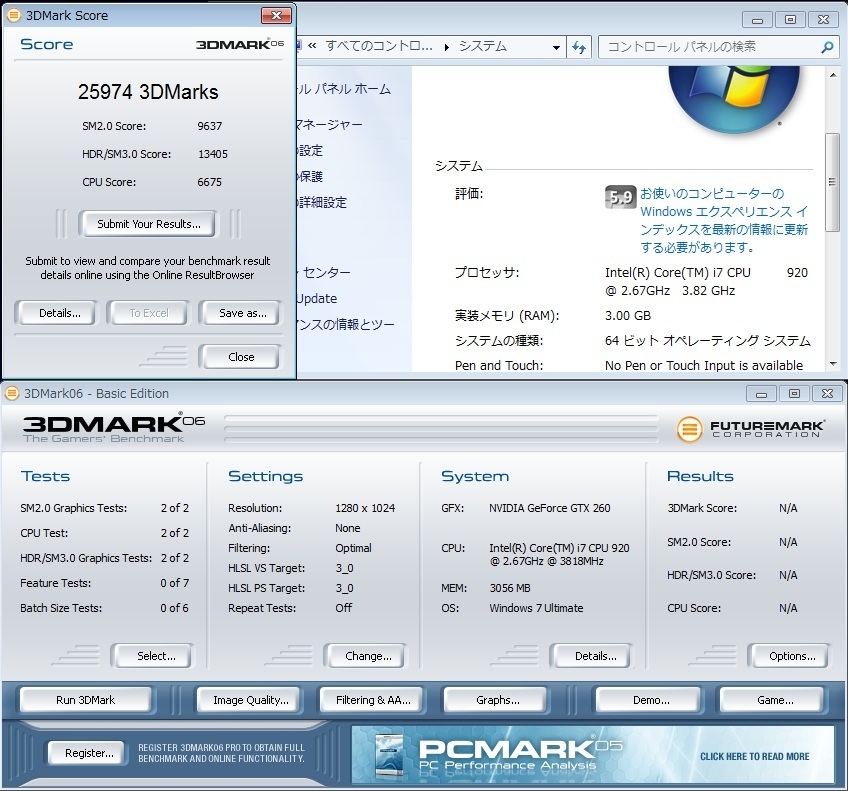Click Save as button
Screen dimensions: 848x791
click(241, 313)
